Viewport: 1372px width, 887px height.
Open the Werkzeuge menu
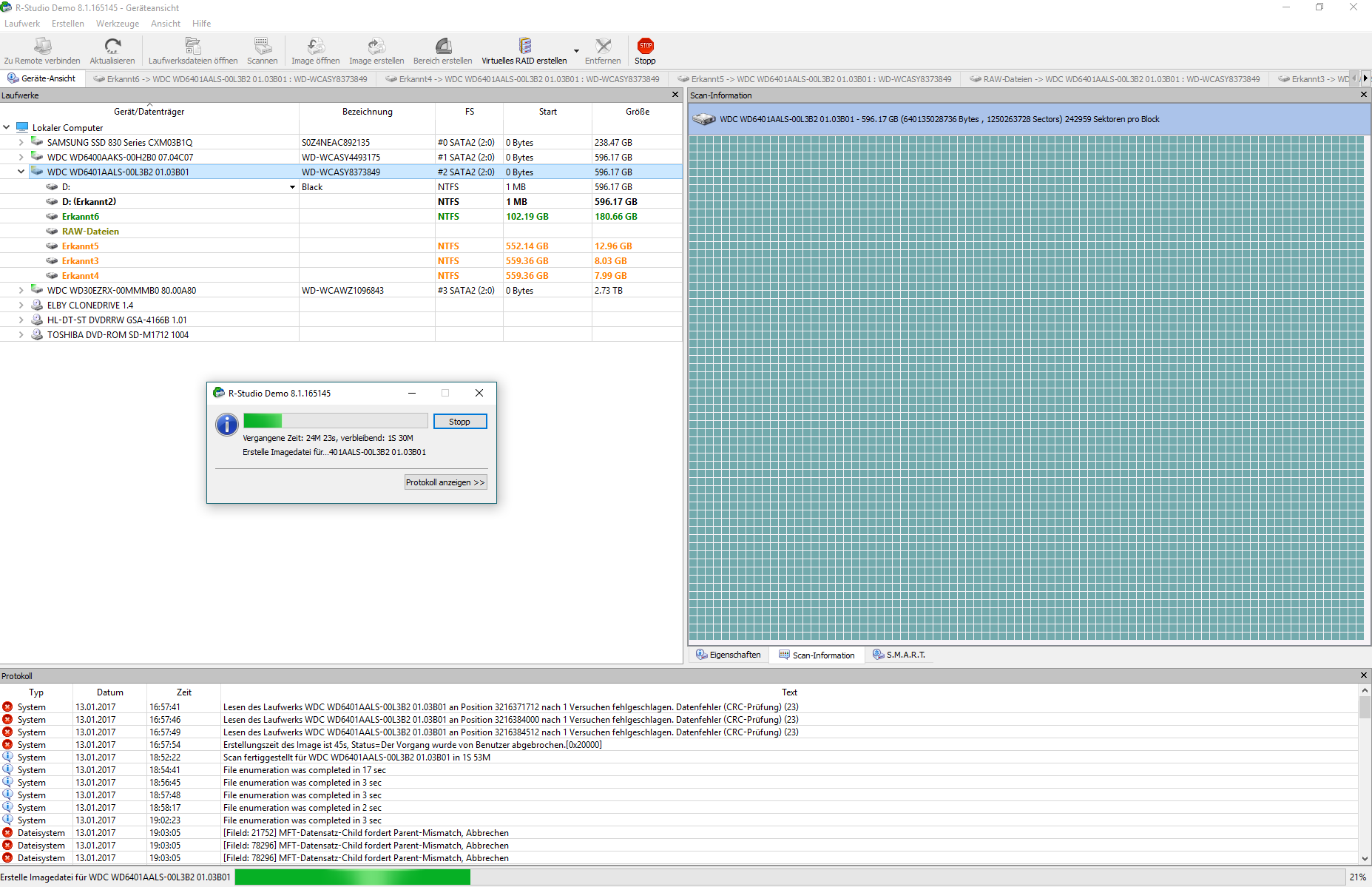pos(118,24)
